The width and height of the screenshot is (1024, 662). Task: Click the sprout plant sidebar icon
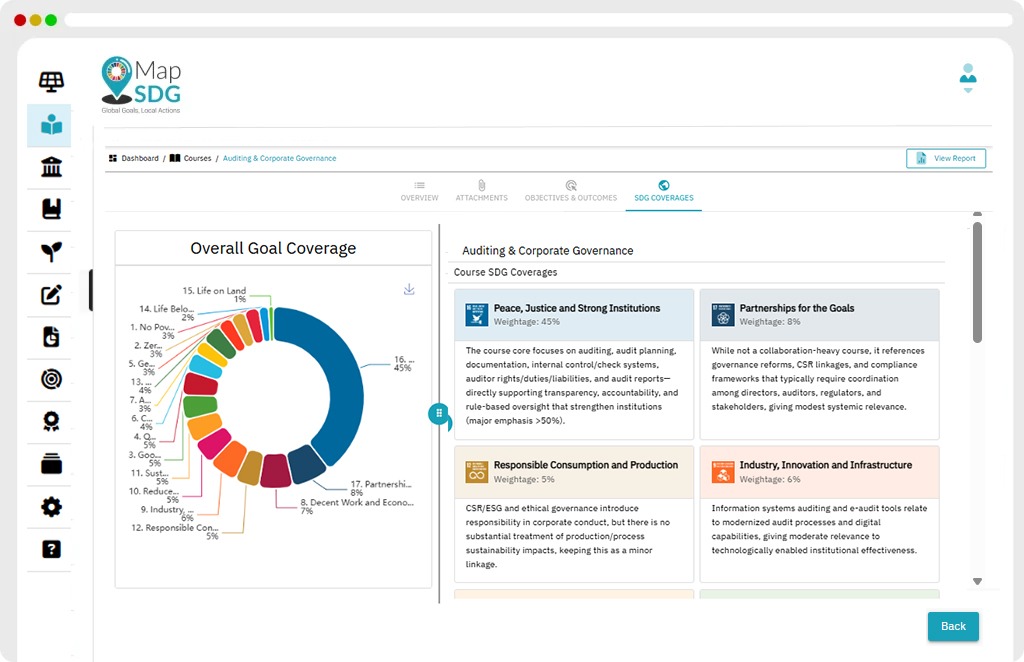(x=51, y=251)
